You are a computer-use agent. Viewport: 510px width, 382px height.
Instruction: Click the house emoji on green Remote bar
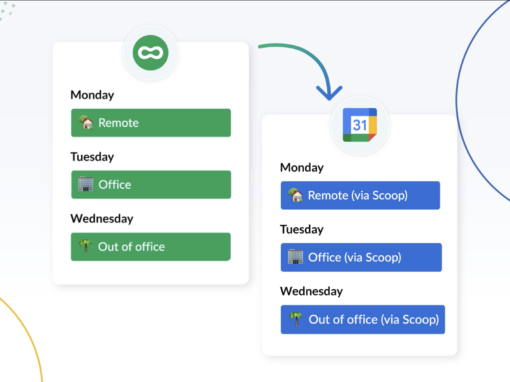coord(86,122)
